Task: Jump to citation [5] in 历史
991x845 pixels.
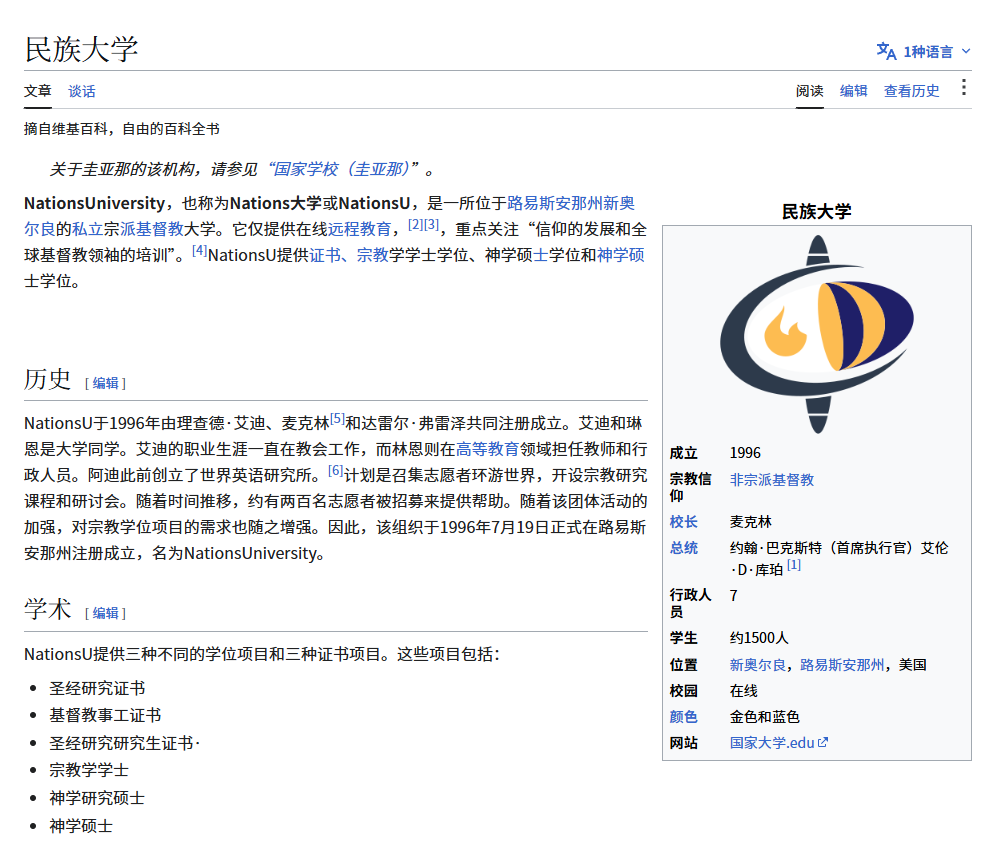Action: coord(337,418)
